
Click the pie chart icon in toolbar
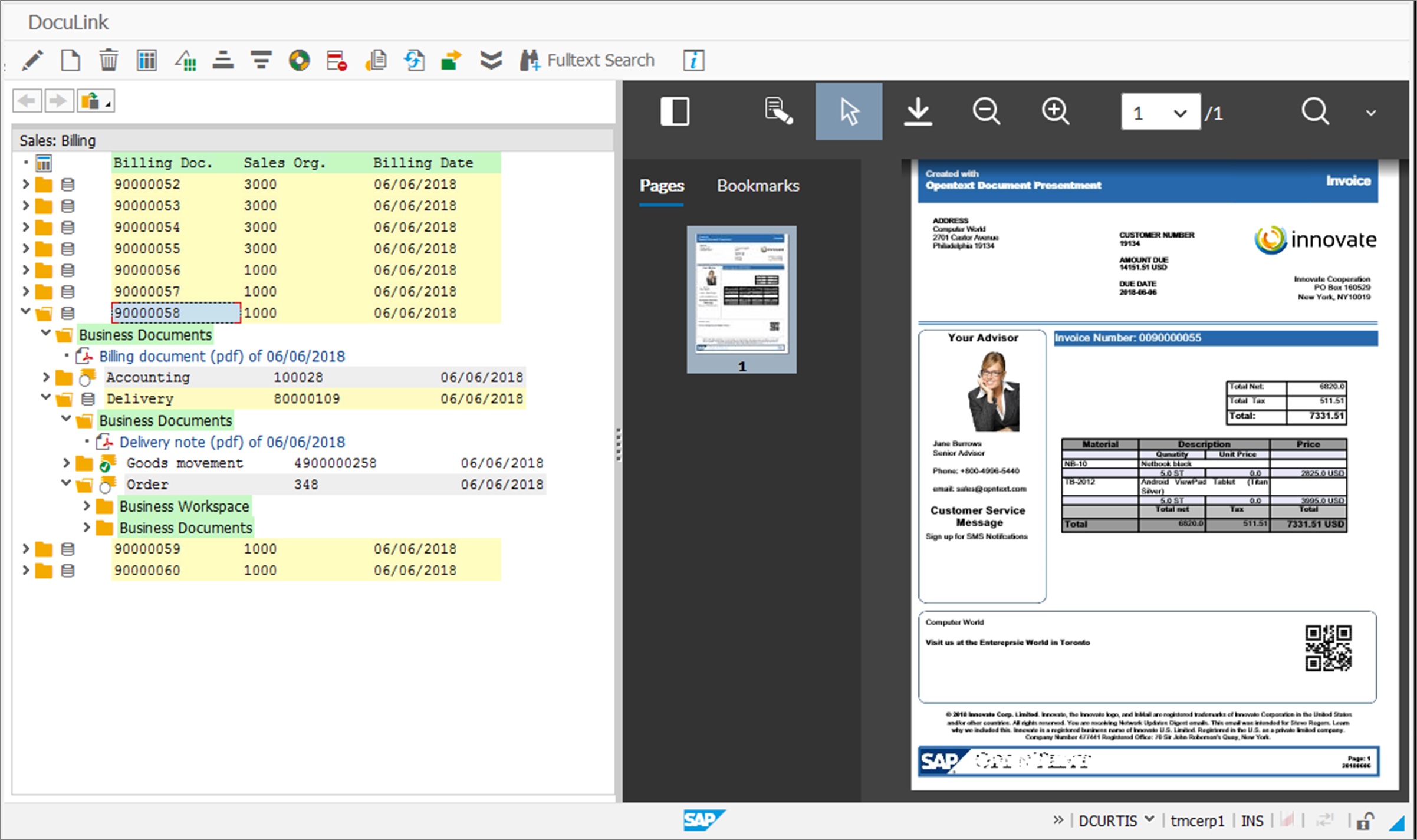pyautogui.click(x=299, y=60)
